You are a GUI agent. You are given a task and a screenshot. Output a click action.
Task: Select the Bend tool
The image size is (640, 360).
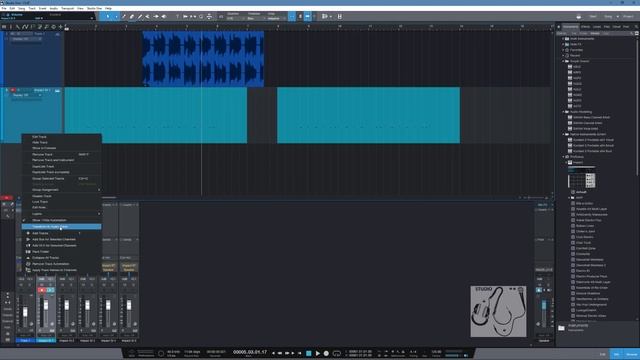point(156,16)
